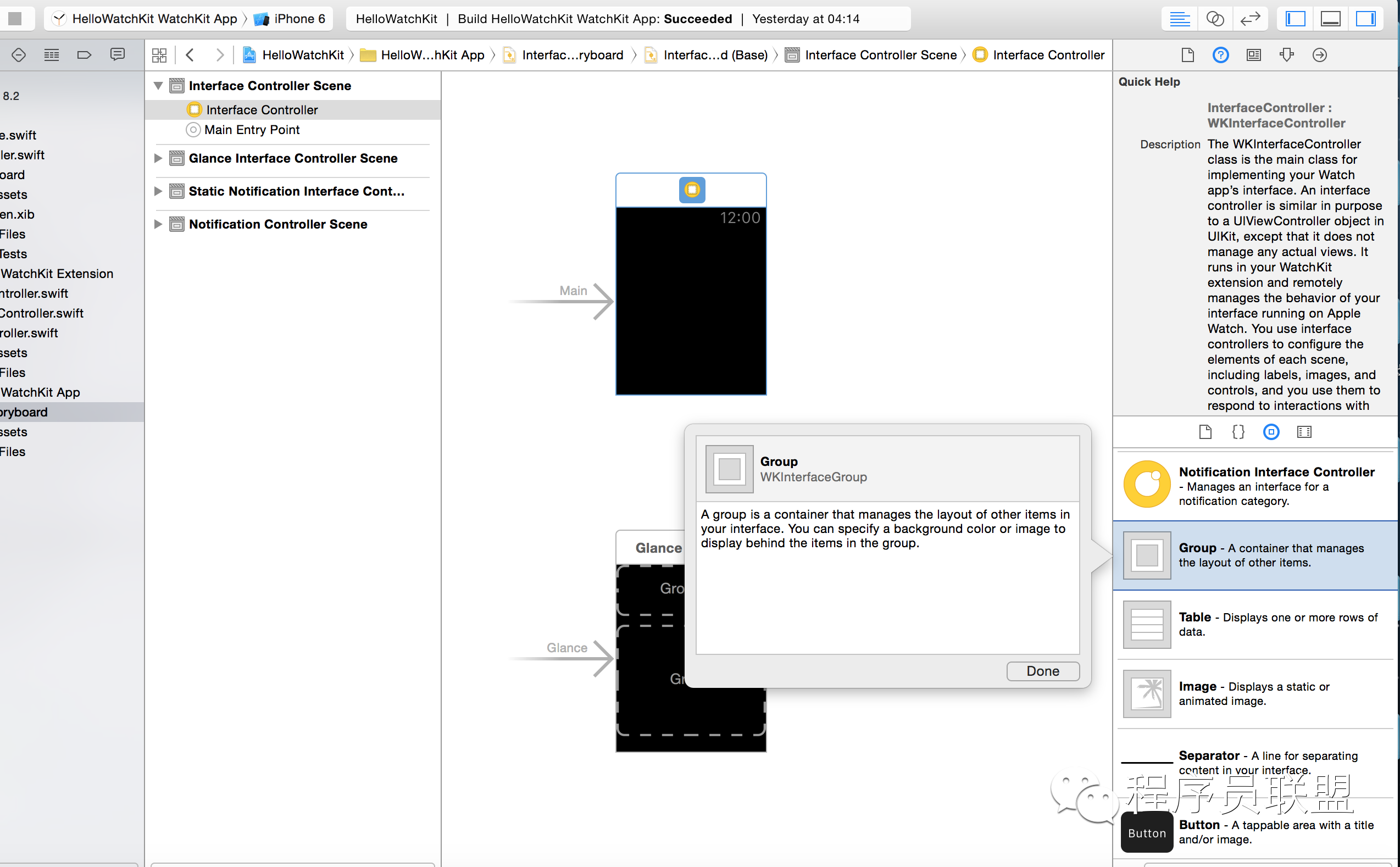
Task: Select the ...Tests group in navigator
Action: pyautogui.click(x=71, y=254)
